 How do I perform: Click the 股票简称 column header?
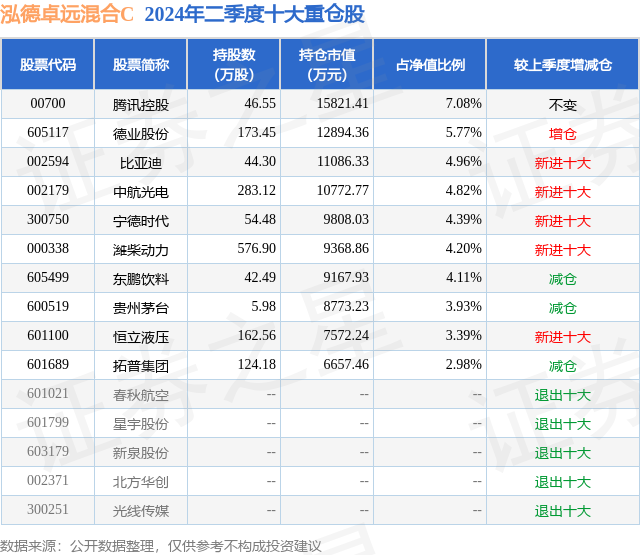[x=141, y=65]
